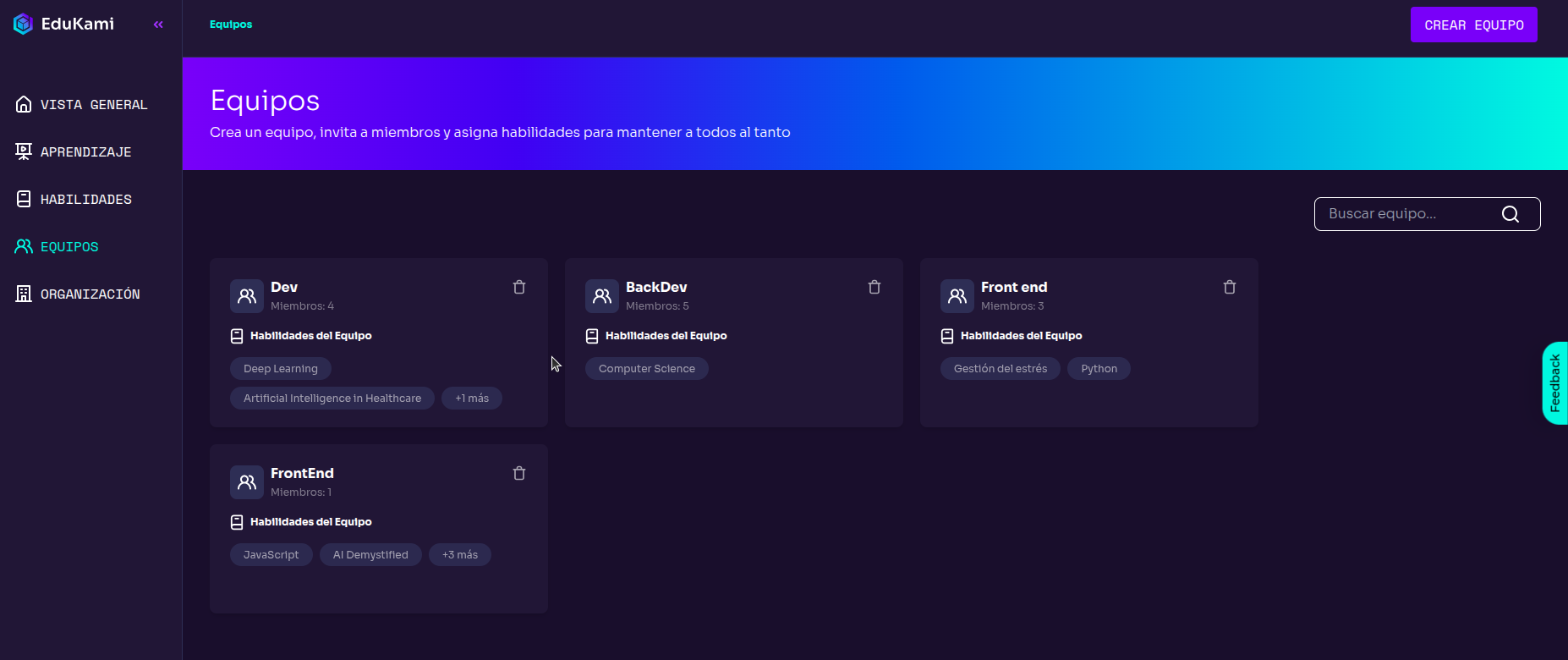Viewport: 1568px width, 660px height.
Task: Delete the Dev team with trash icon
Action: [x=519, y=288]
